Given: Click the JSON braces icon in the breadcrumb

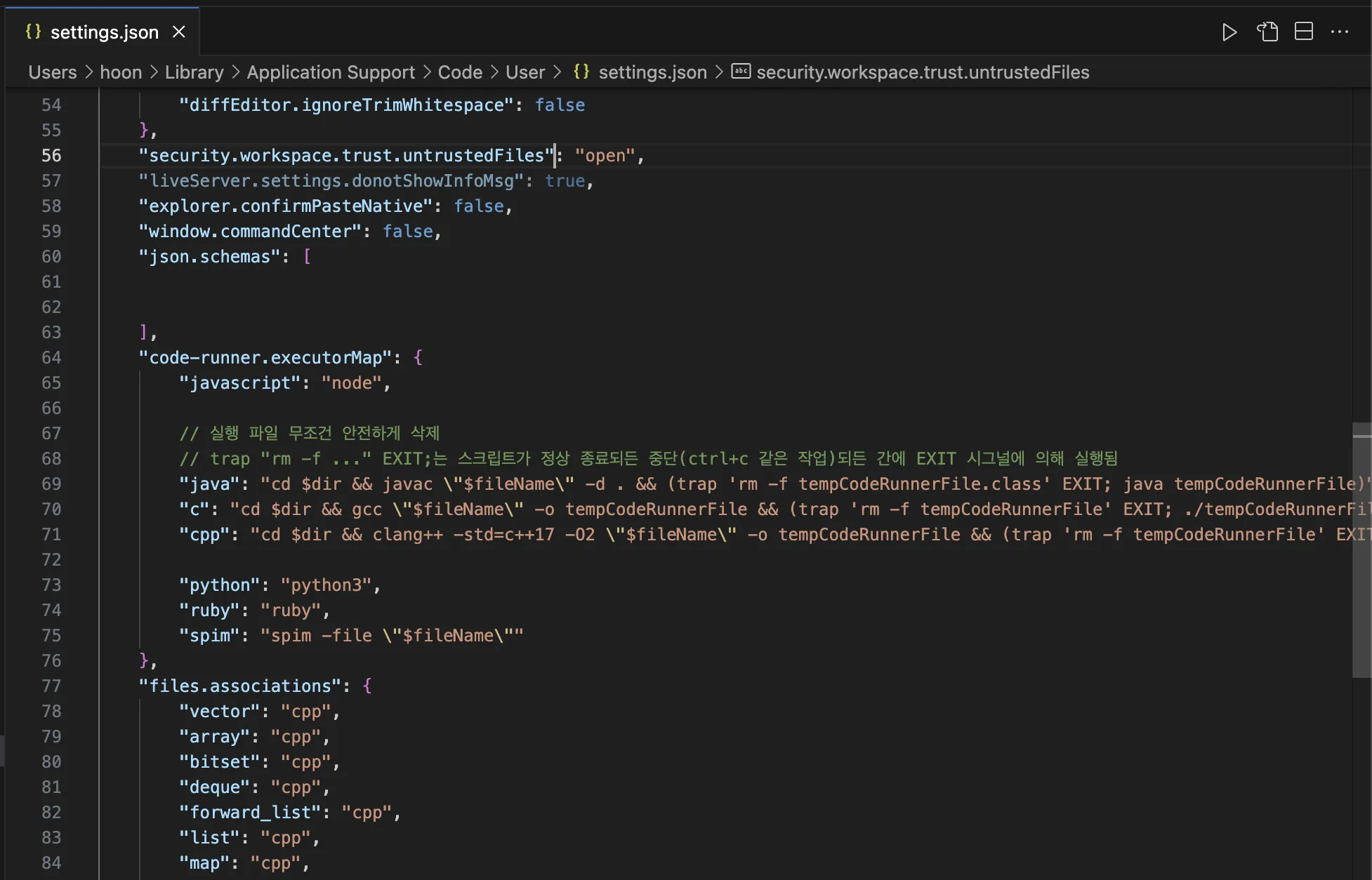Looking at the screenshot, I should tap(581, 72).
